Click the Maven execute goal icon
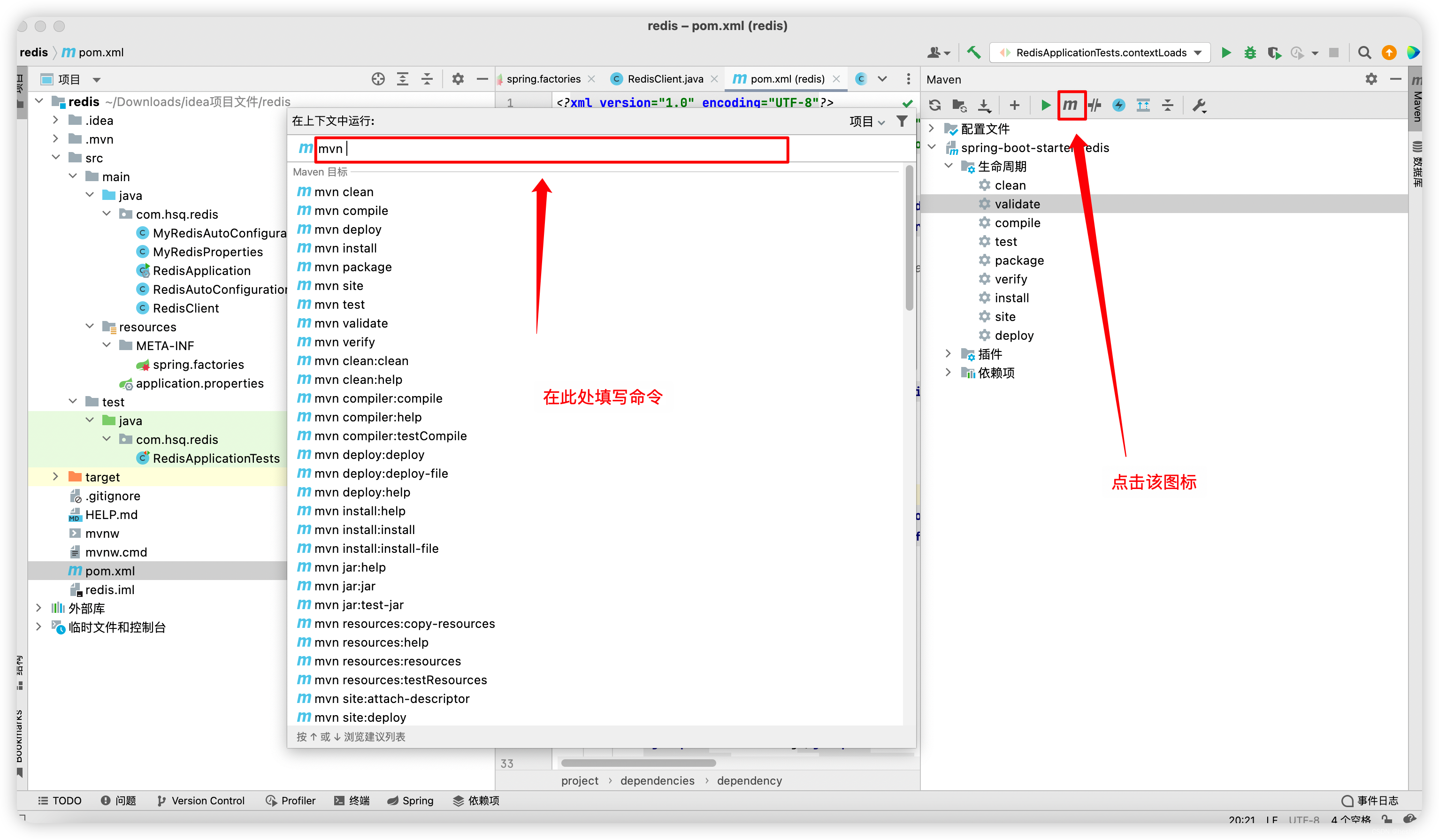 (1070, 104)
